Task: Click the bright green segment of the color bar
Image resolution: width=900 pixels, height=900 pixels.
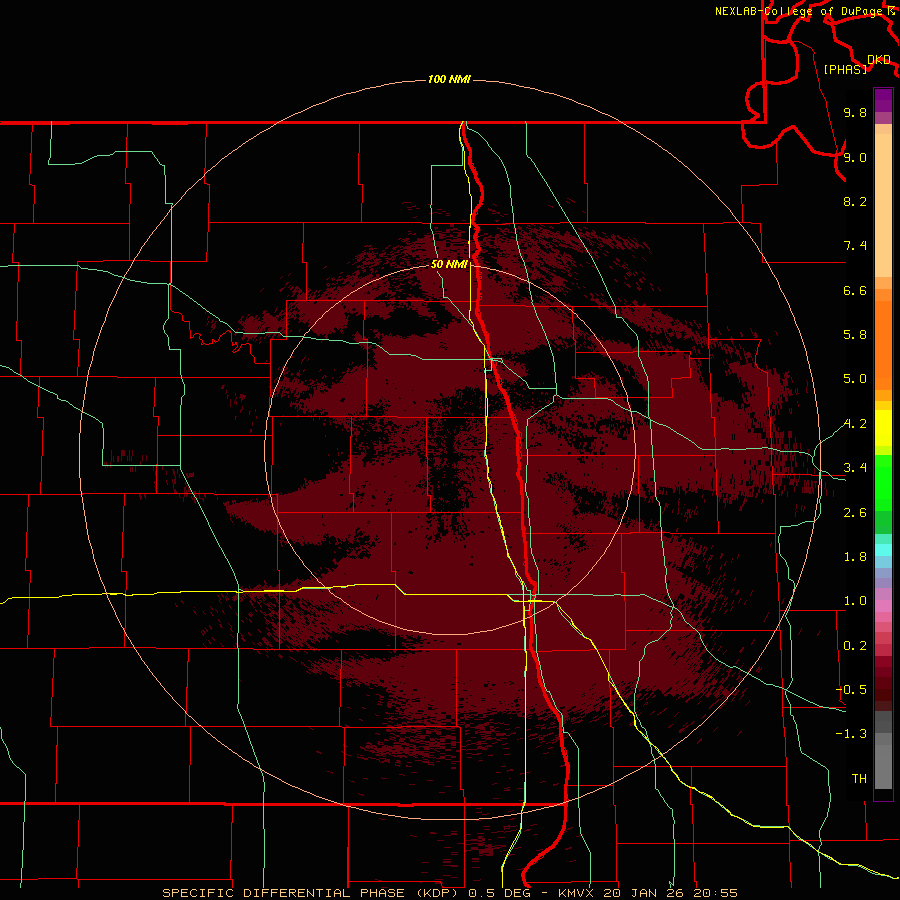Action: coord(883,482)
